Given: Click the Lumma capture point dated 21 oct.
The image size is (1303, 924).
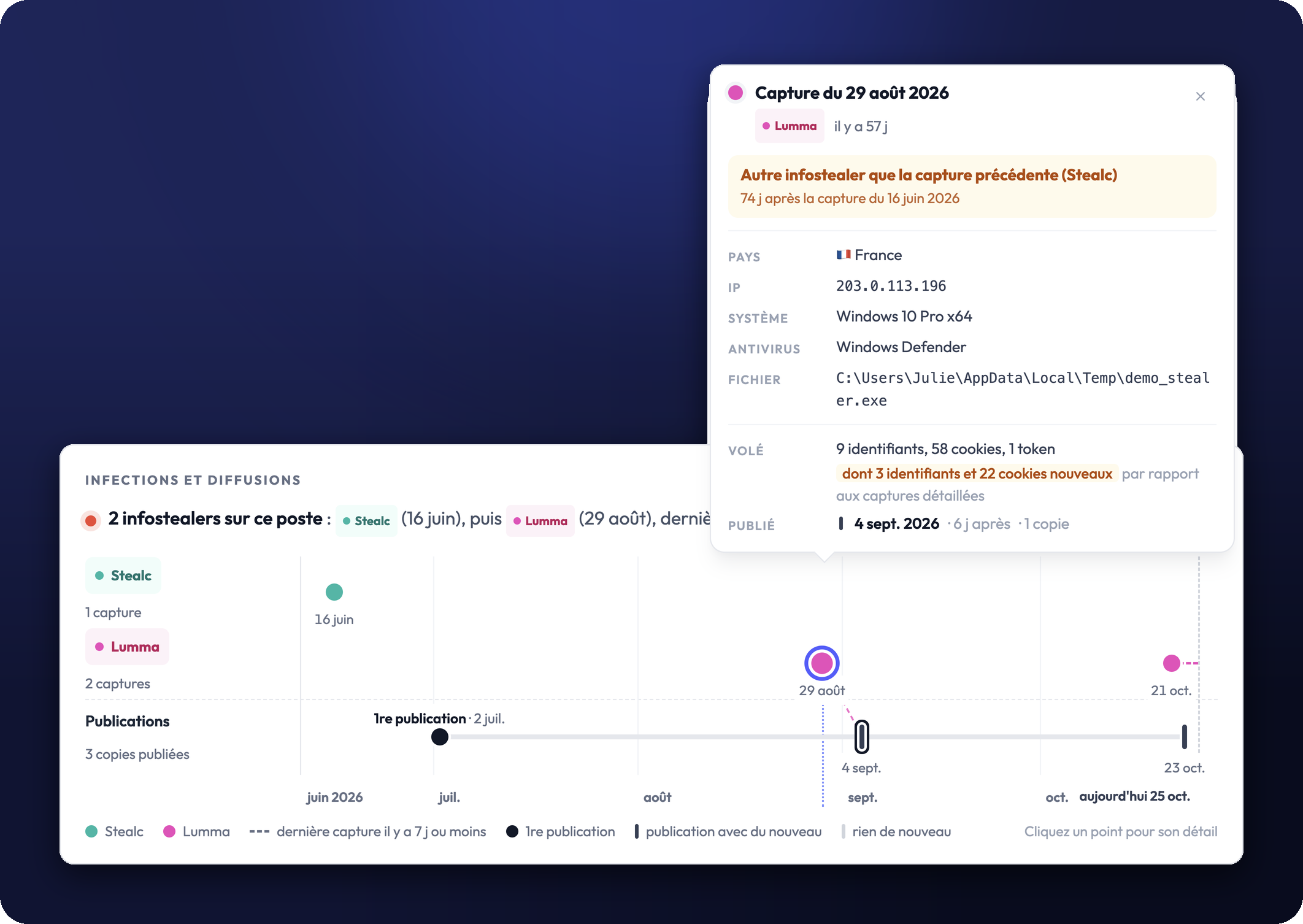Looking at the screenshot, I should point(1172,663).
